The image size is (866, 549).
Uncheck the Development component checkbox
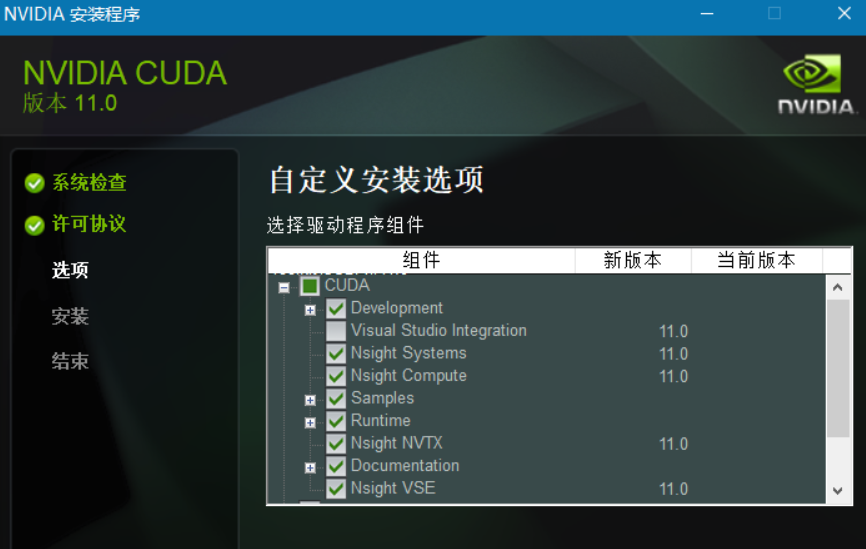(x=336, y=308)
